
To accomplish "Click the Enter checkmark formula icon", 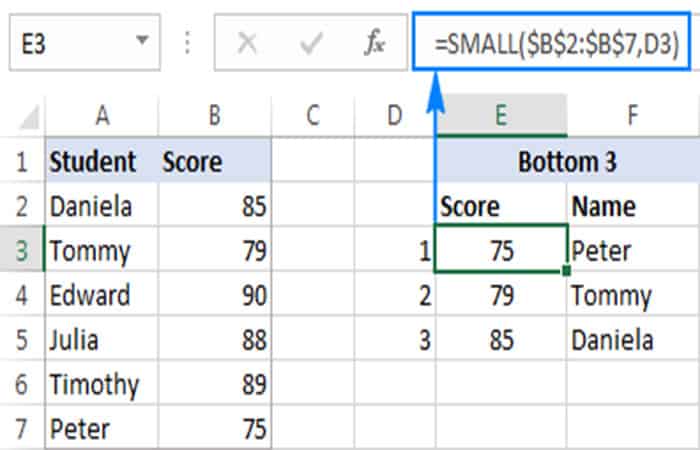I will pyautogui.click(x=311, y=44).
